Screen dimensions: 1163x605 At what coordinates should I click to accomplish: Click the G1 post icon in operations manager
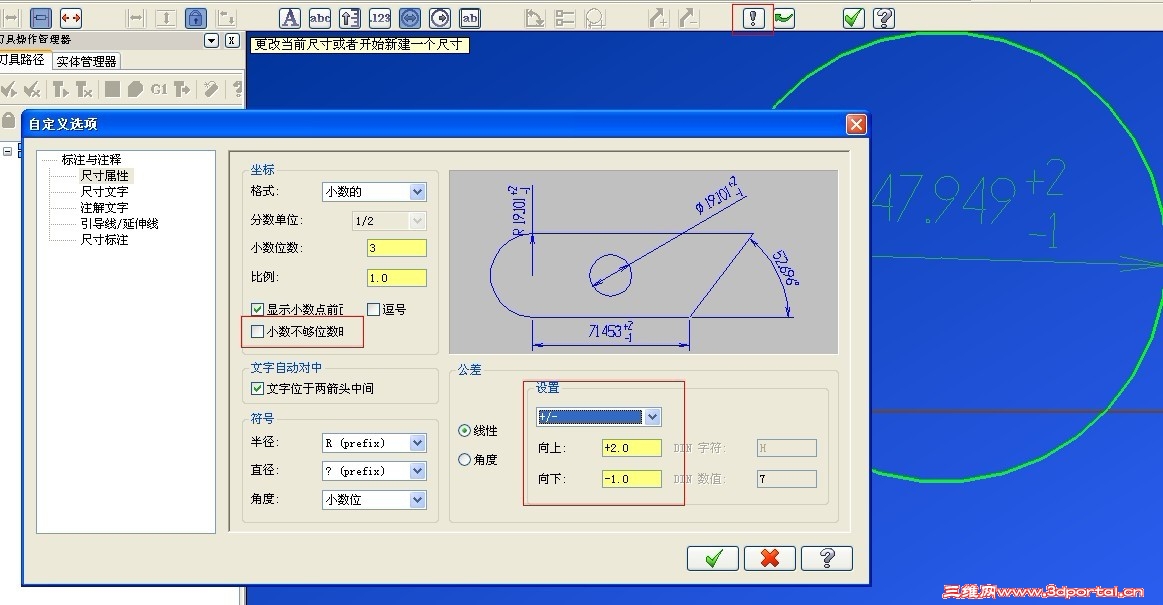tap(159, 90)
